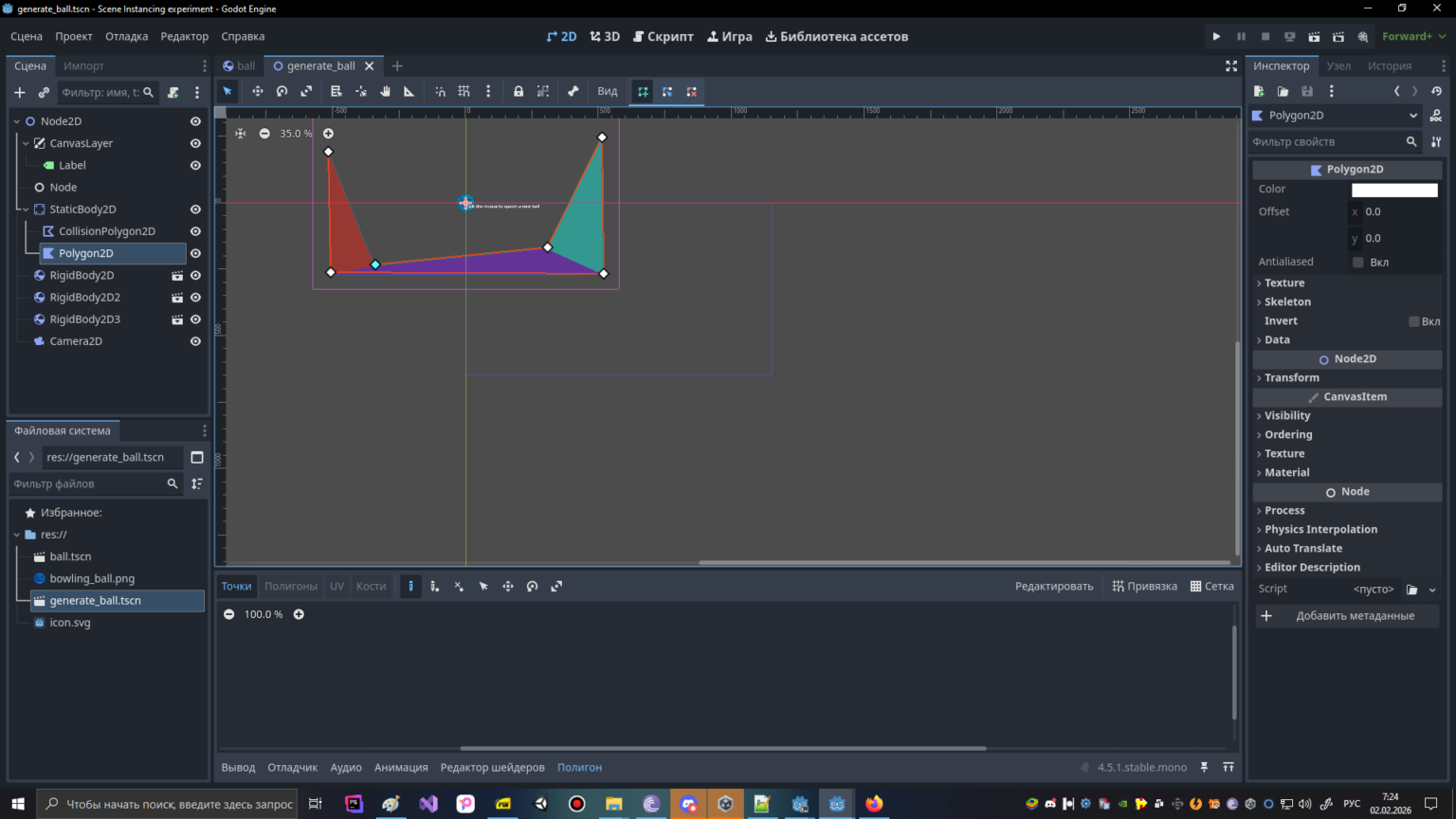Viewport: 1456px width, 819px height.
Task: Open inspector history back arrow
Action: (x=1397, y=92)
